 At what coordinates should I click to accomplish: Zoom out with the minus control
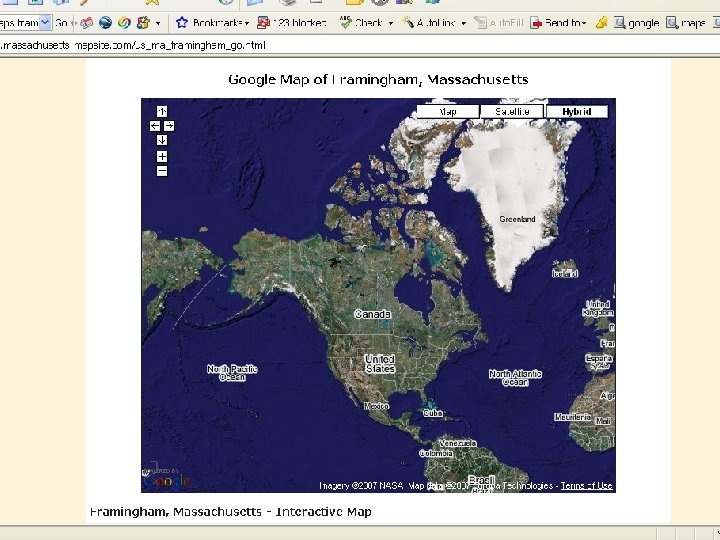coord(162,171)
